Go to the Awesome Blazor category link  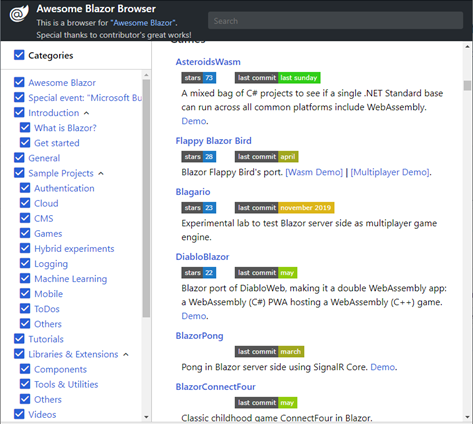coord(62,83)
